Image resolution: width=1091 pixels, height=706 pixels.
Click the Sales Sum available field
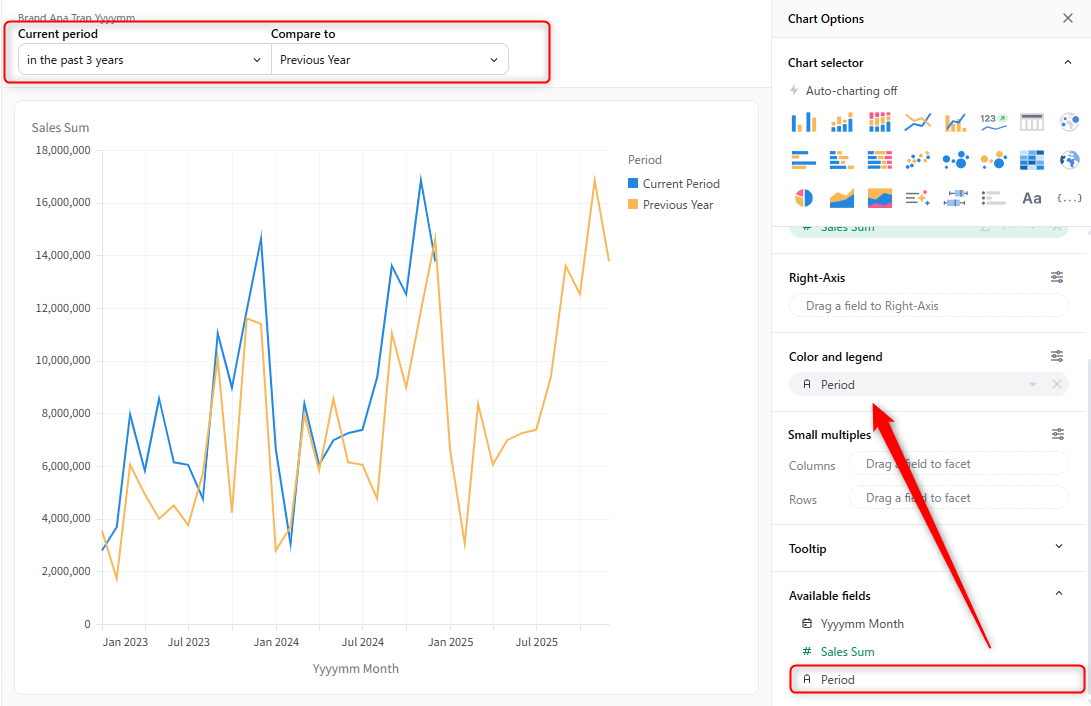(847, 652)
